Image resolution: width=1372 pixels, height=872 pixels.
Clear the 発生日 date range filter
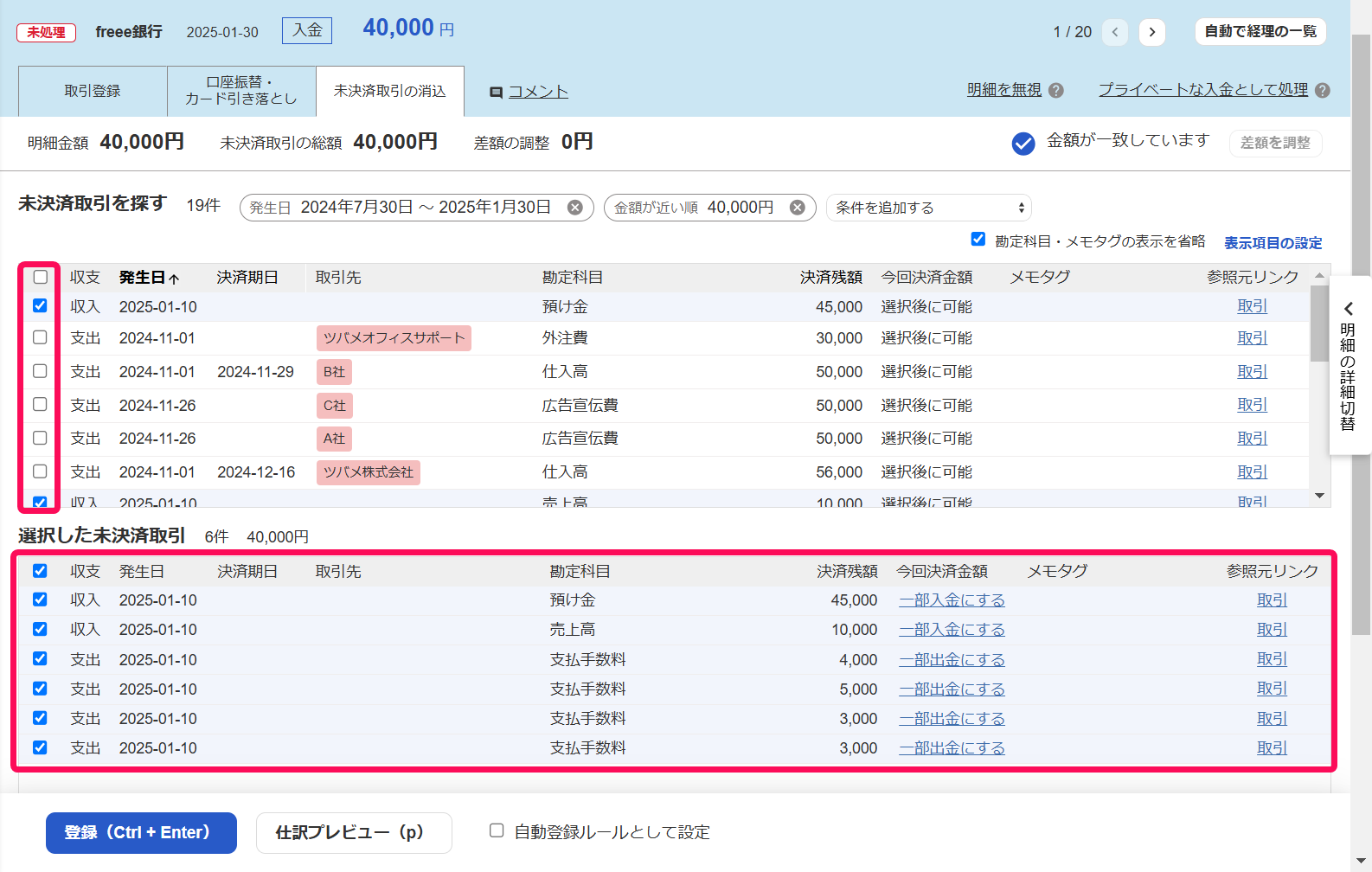point(574,208)
